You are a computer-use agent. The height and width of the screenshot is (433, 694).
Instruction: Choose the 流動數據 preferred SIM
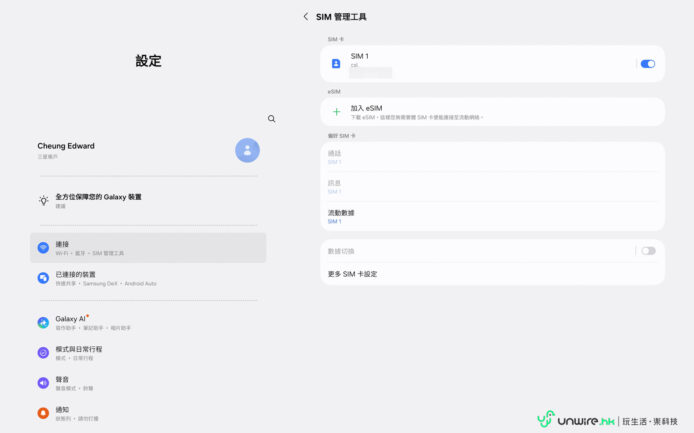493,216
